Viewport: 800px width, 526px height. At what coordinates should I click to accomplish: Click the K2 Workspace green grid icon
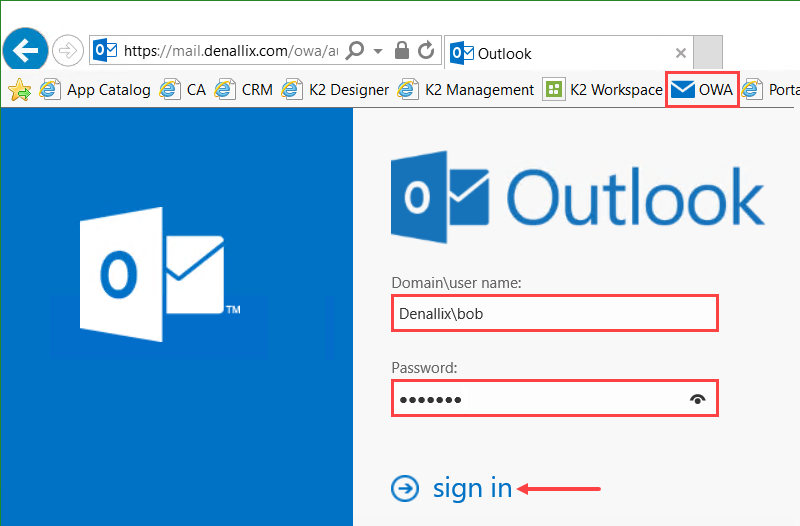click(x=554, y=90)
